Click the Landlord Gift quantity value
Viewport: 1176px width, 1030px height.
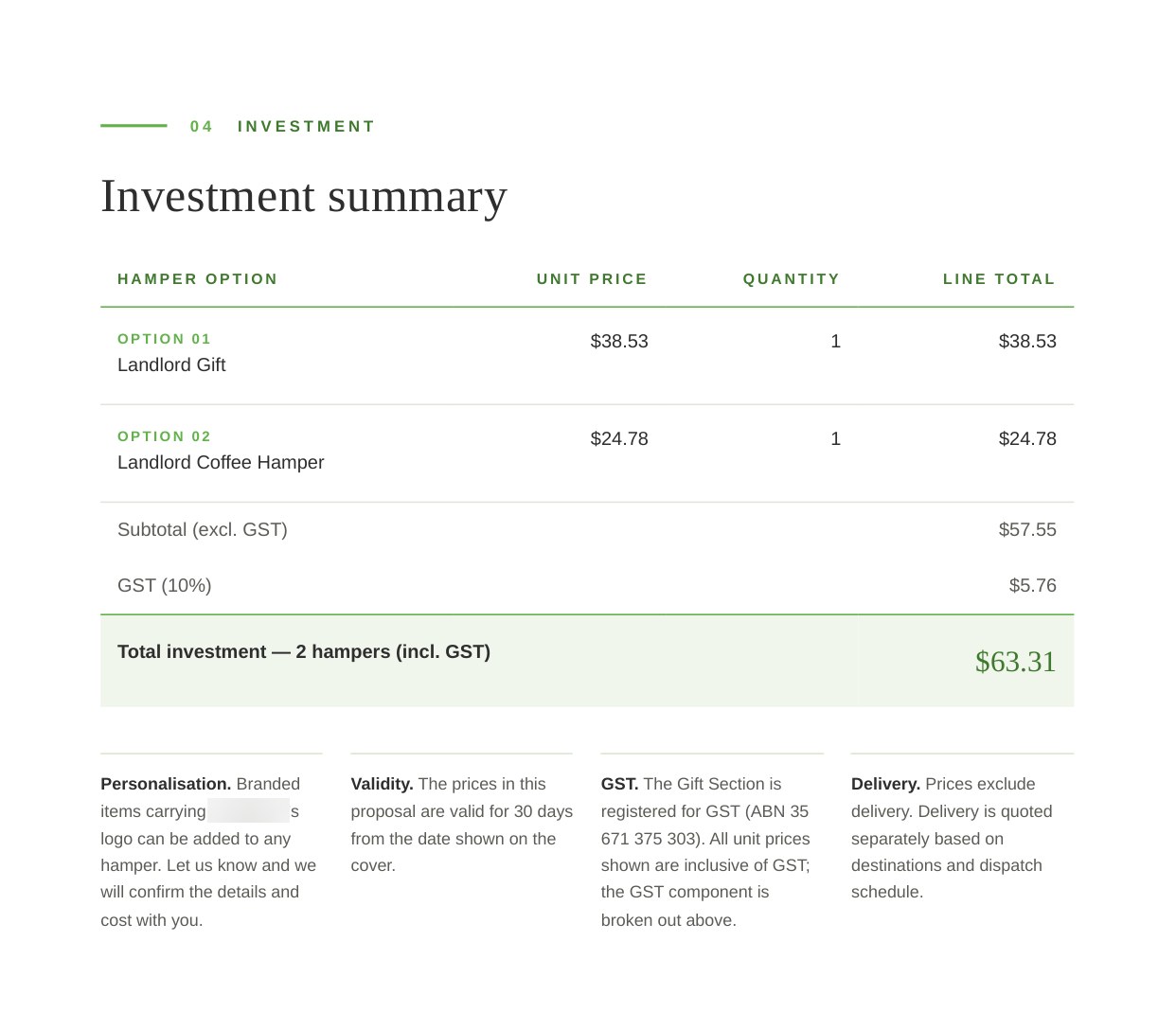pos(835,342)
